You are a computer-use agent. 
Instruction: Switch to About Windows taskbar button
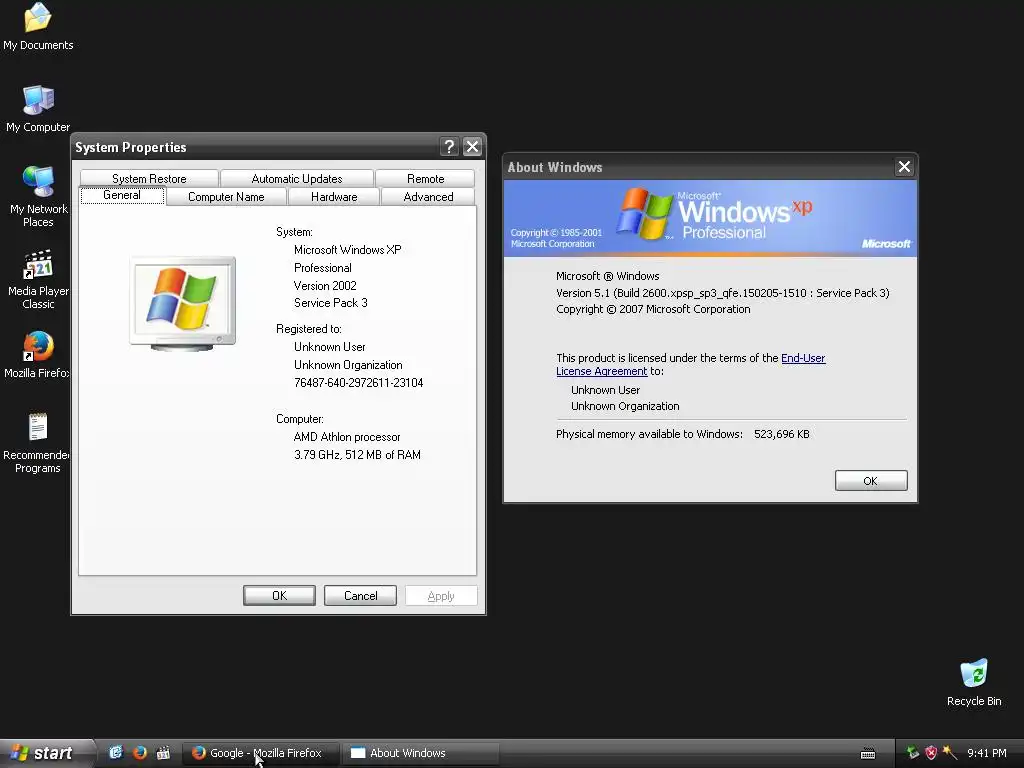(420, 754)
